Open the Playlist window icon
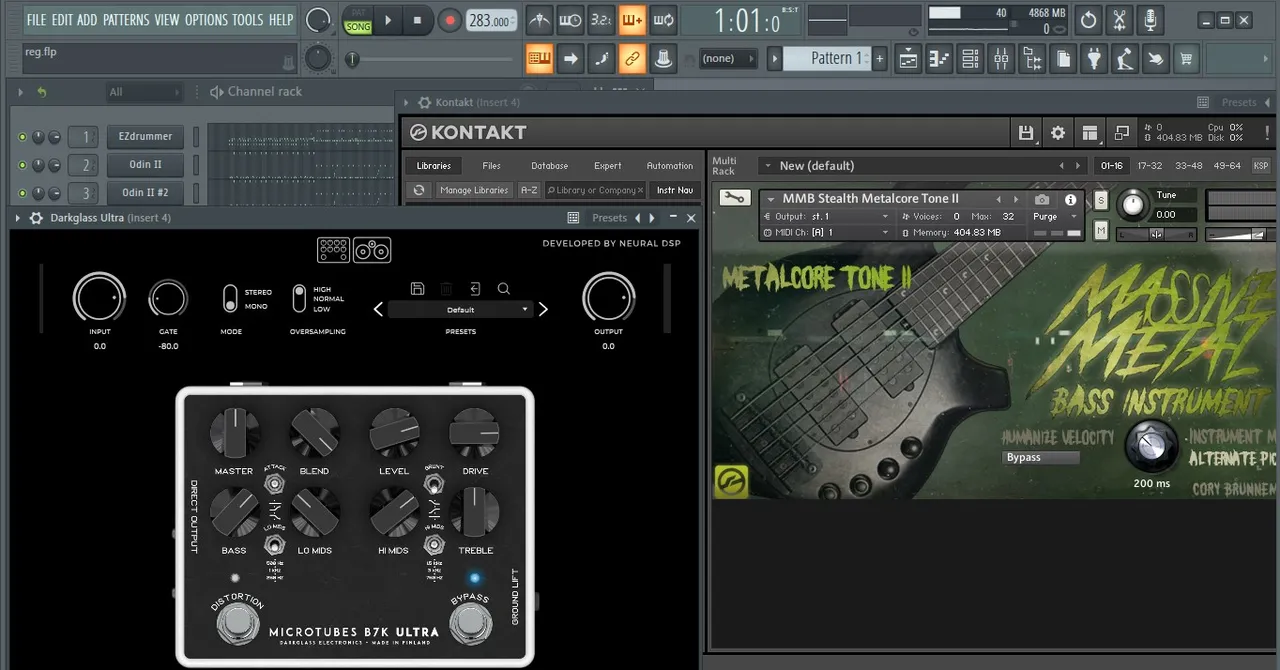 907,59
